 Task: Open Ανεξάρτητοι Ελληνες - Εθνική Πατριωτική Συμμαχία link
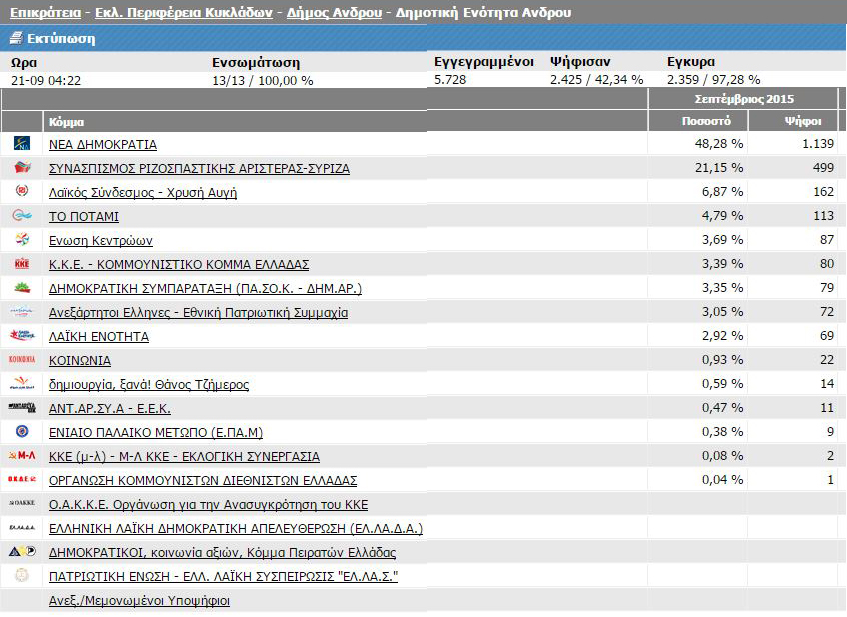click(x=198, y=313)
